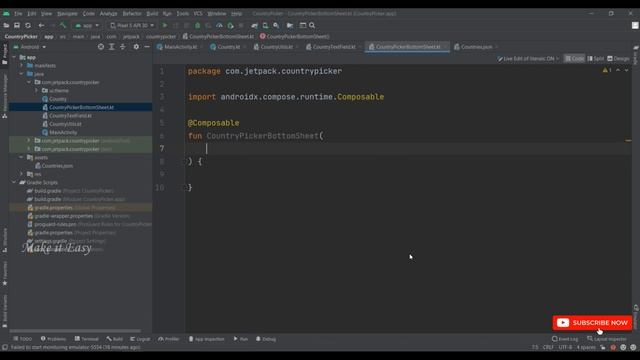Switch to the CountryUtils.kt tab
The width and height of the screenshot is (640, 360).
[276, 47]
